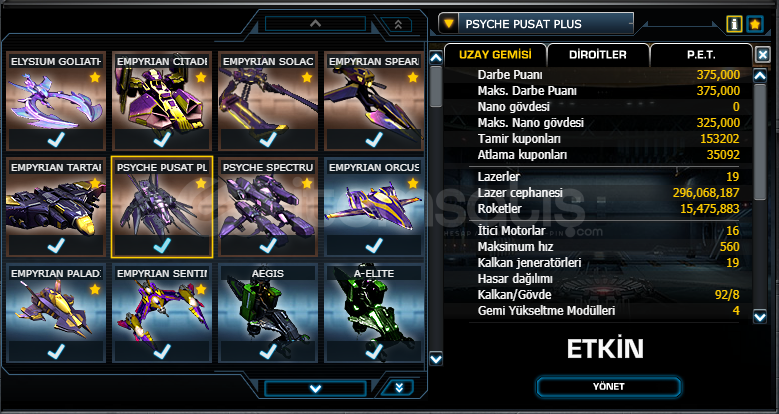This screenshot has width=779, height=414.
Task: Toggle the checkmark under Empyrian Spearhead
Action: pos(374,139)
